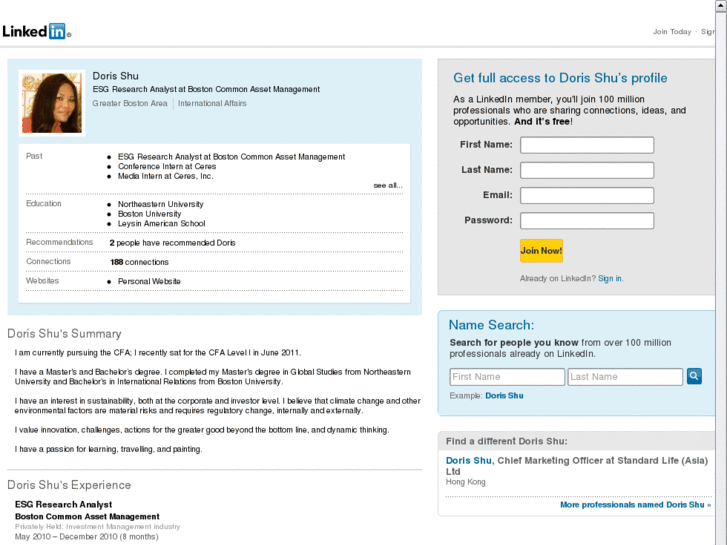Viewport: 727px width, 545px height.
Task: Focus the Last Name signup field
Action: click(587, 170)
